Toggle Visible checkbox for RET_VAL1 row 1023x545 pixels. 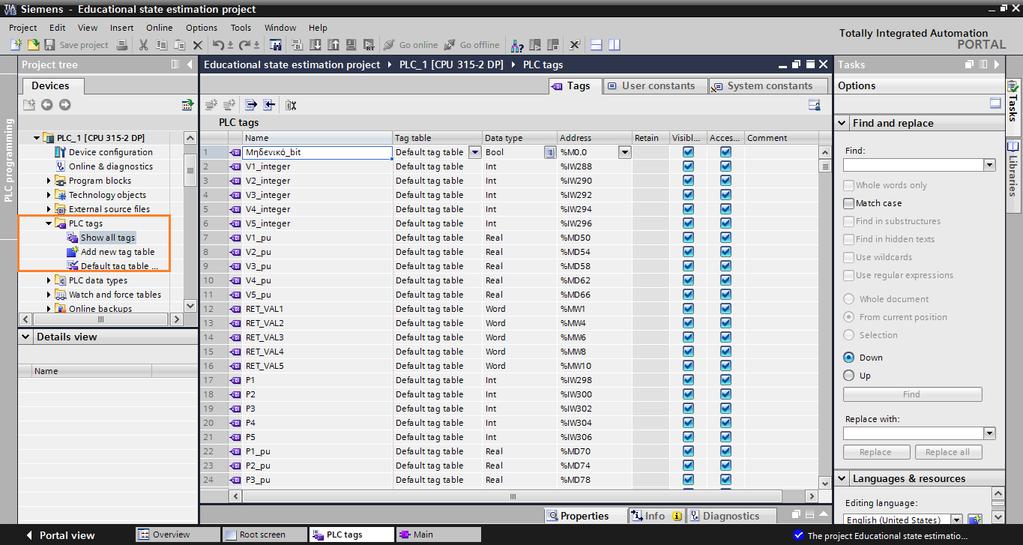tap(688, 309)
